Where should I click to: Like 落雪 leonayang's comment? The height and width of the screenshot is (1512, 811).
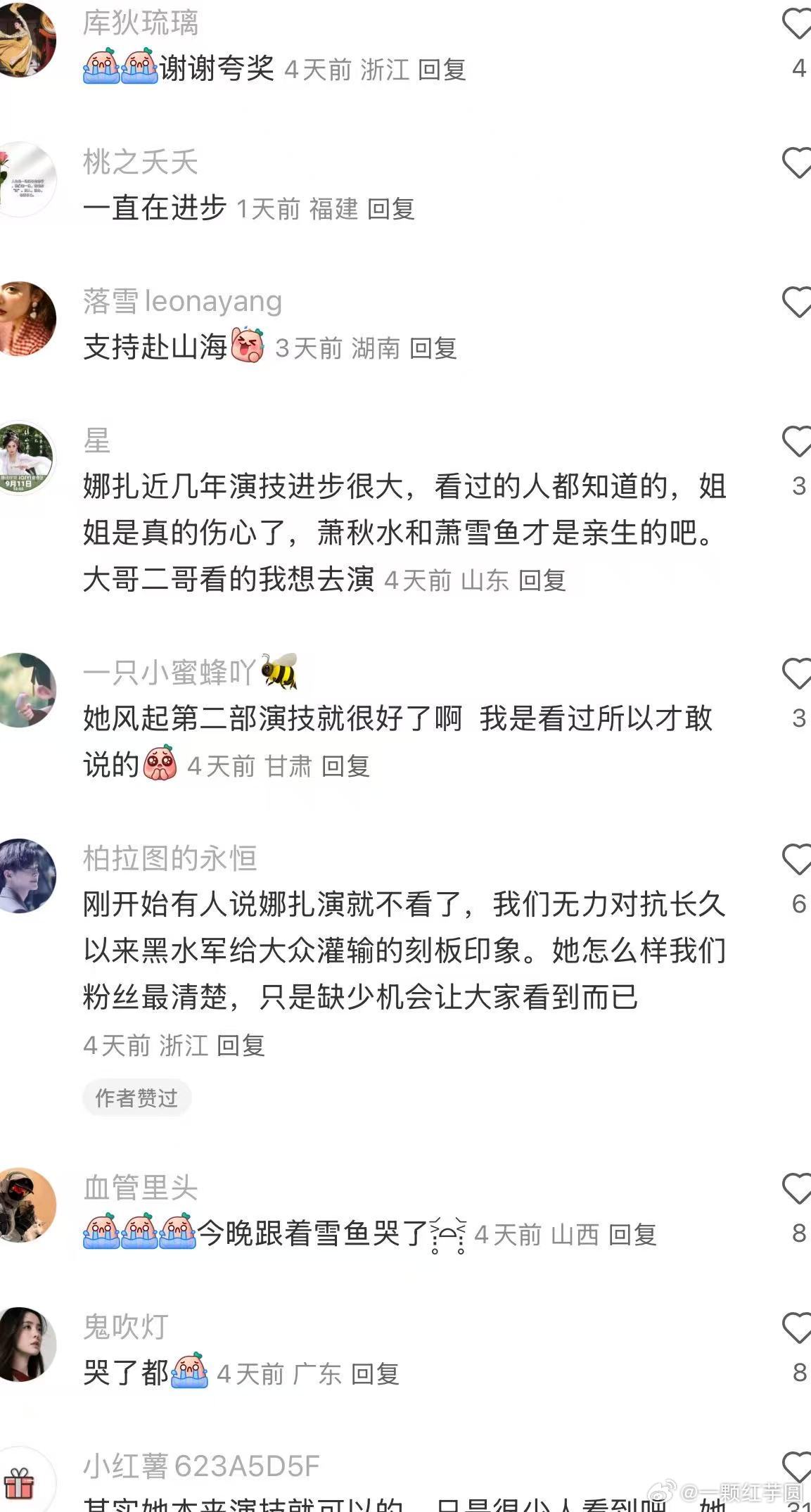tap(797, 303)
